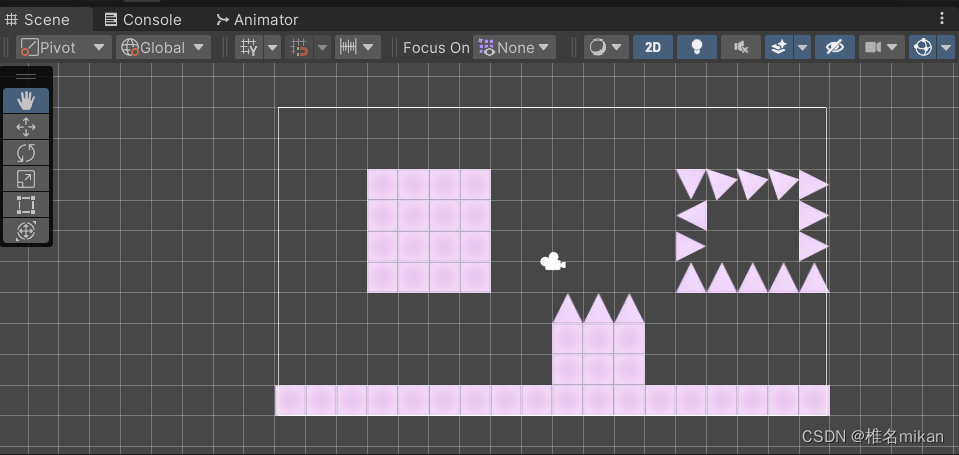Expand the effects dropdown arrow
Viewport: 959px width, 455px height.
pyautogui.click(x=802, y=47)
